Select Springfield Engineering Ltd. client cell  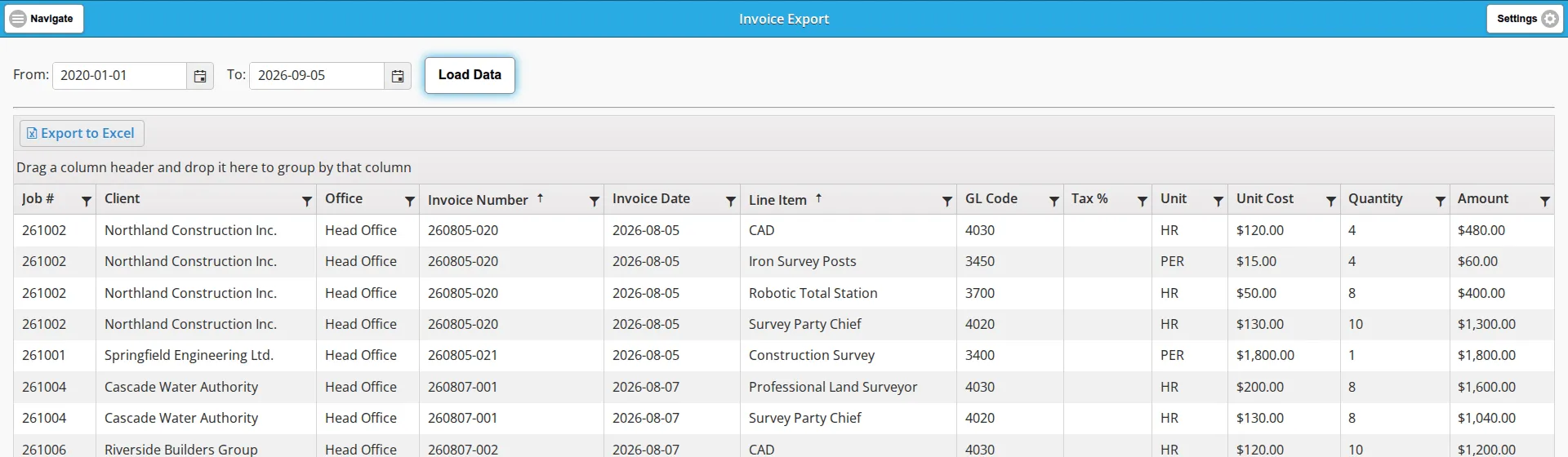[x=206, y=356]
